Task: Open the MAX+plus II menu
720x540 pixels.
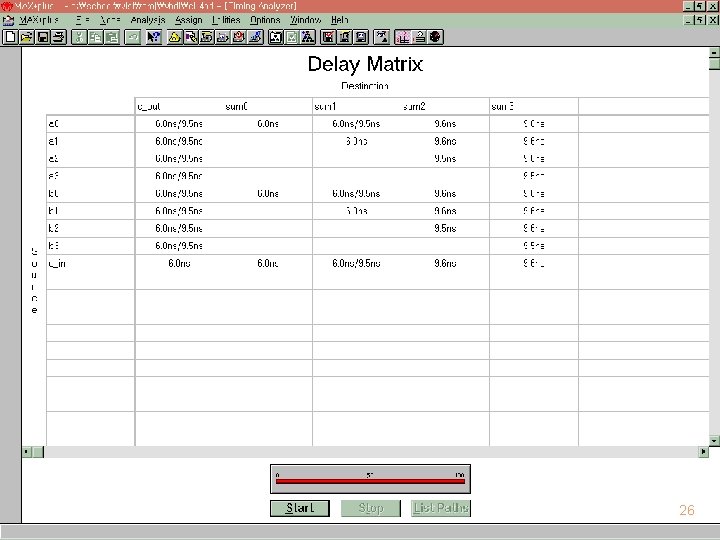Action: point(39,20)
